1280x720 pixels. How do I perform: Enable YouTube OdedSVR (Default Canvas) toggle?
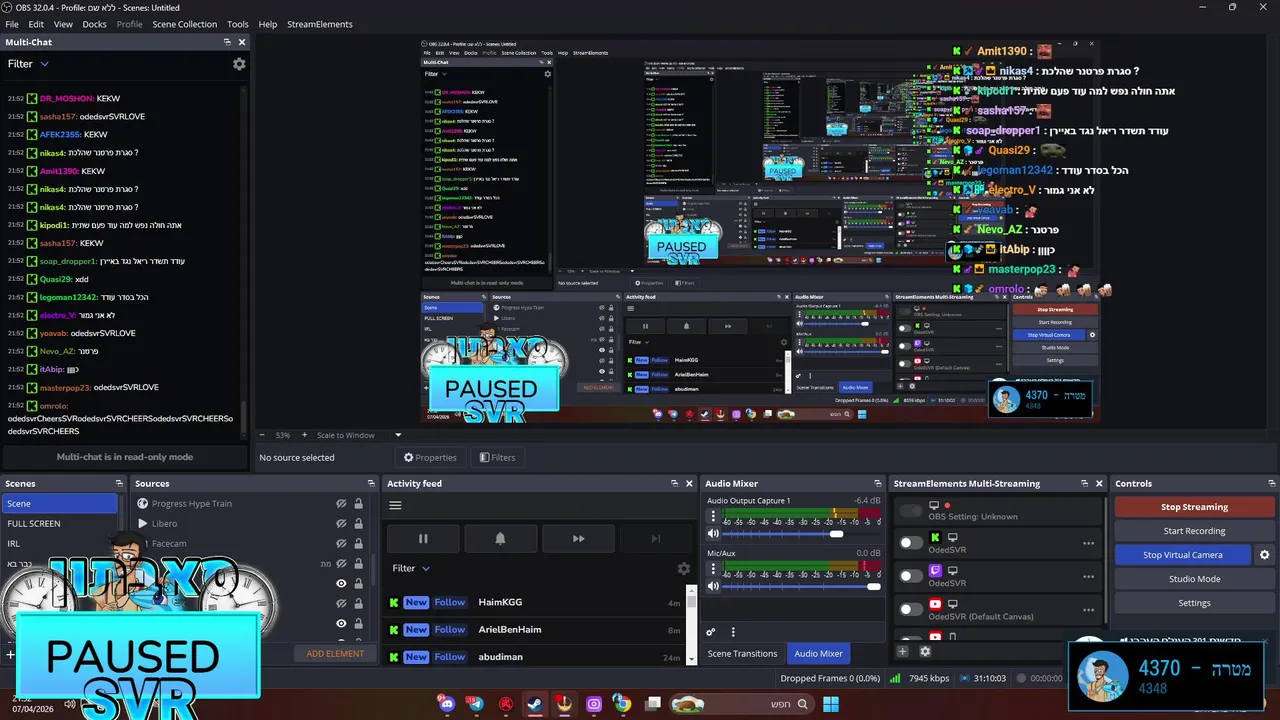[x=911, y=609]
